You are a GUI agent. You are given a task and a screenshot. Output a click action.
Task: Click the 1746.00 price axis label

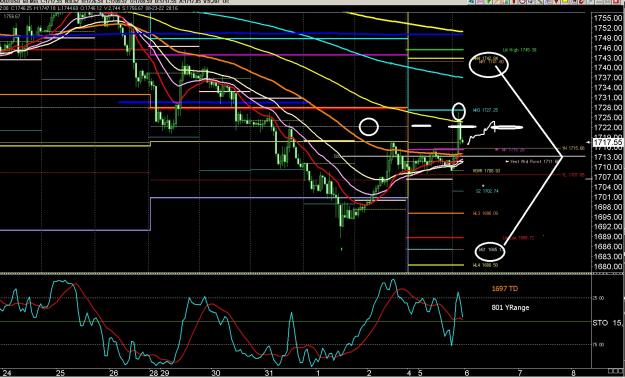[608, 48]
